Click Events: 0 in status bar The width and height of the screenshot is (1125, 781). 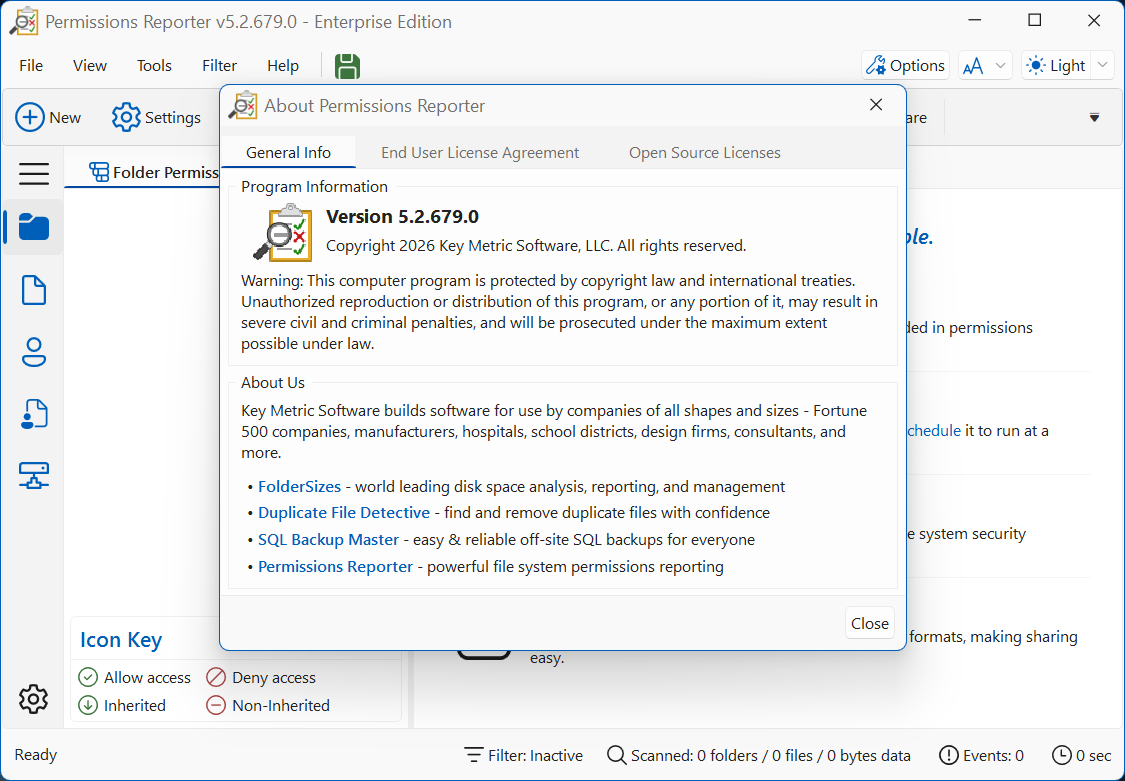click(x=981, y=755)
